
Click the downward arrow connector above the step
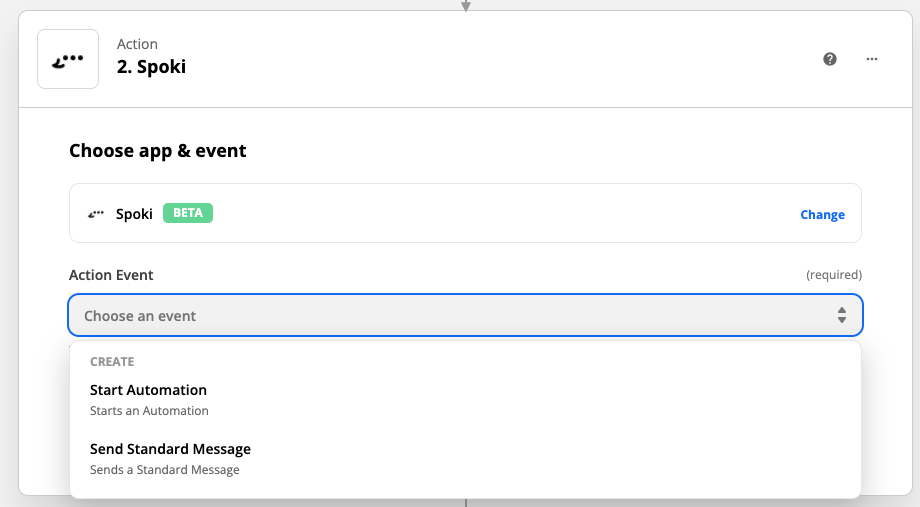[x=465, y=6]
